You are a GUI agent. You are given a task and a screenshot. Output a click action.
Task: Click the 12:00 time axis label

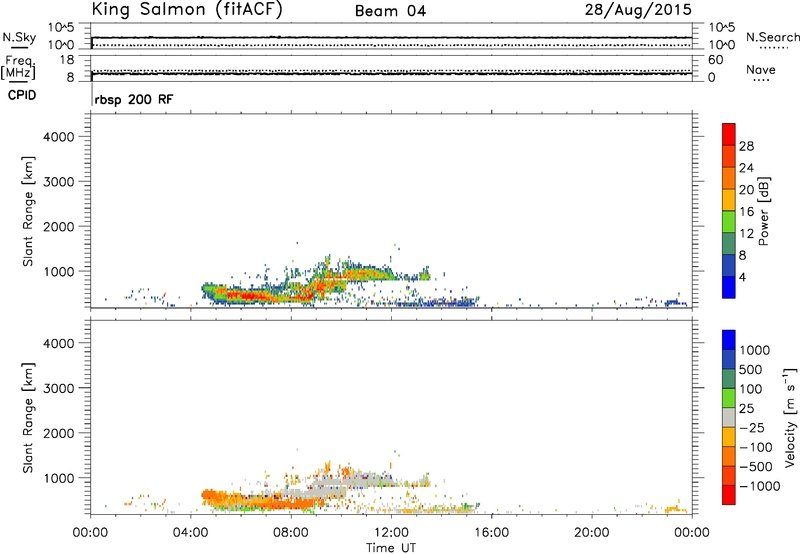click(391, 533)
